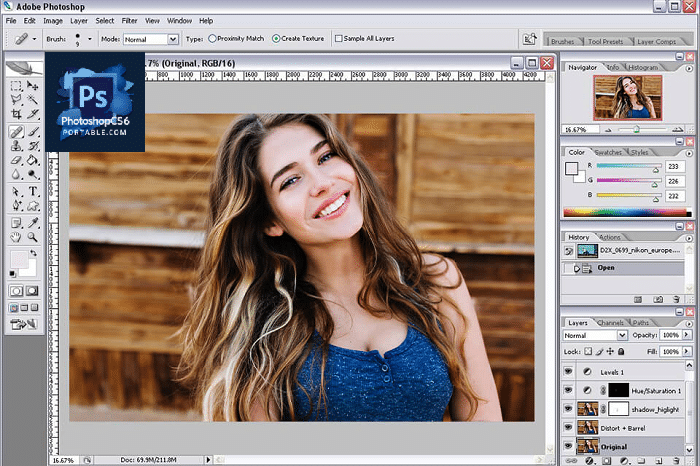Open the Swatches tab
This screenshot has height=466, width=700.
pos(608,153)
